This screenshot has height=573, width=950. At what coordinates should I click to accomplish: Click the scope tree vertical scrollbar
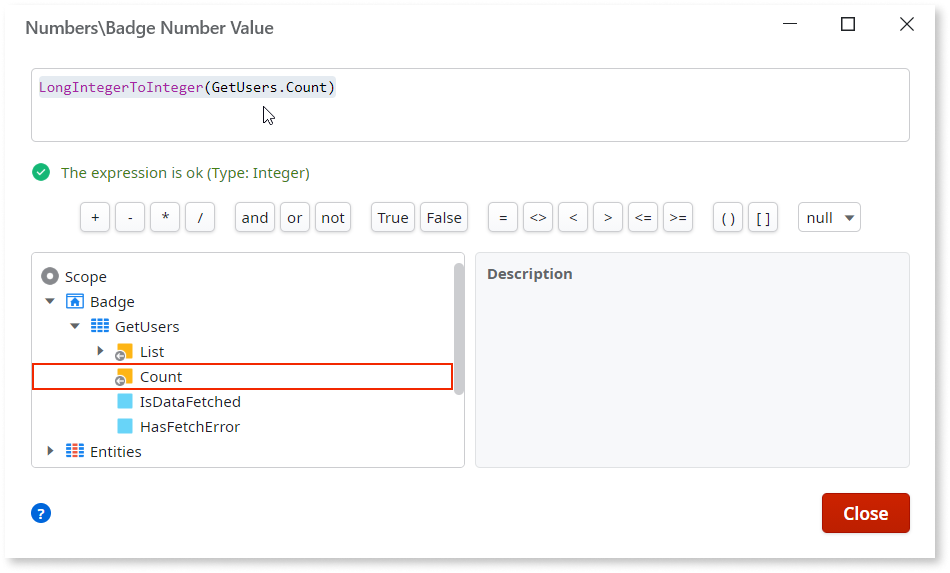(x=459, y=330)
